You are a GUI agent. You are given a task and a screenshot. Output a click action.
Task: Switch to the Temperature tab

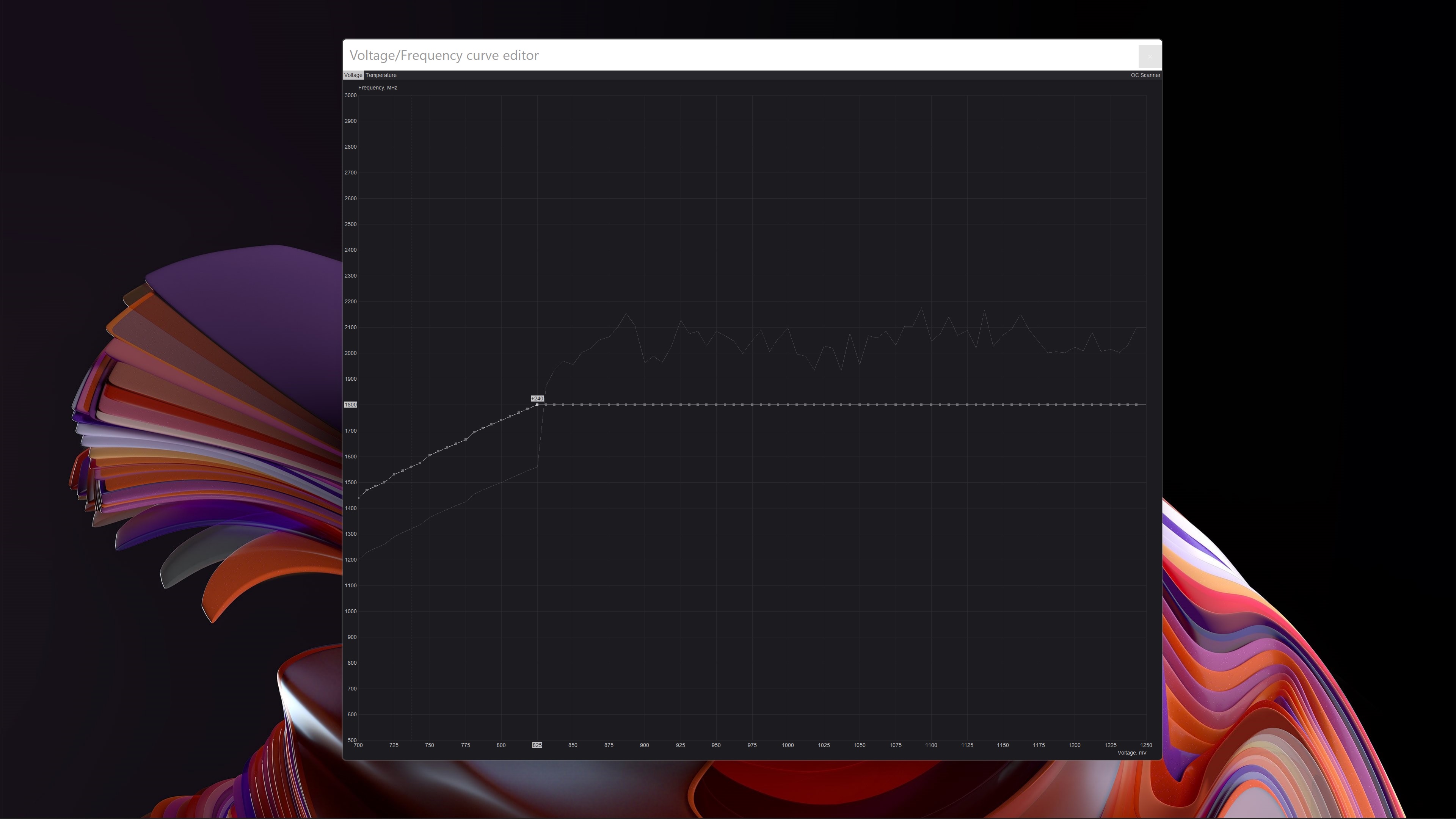[380, 75]
